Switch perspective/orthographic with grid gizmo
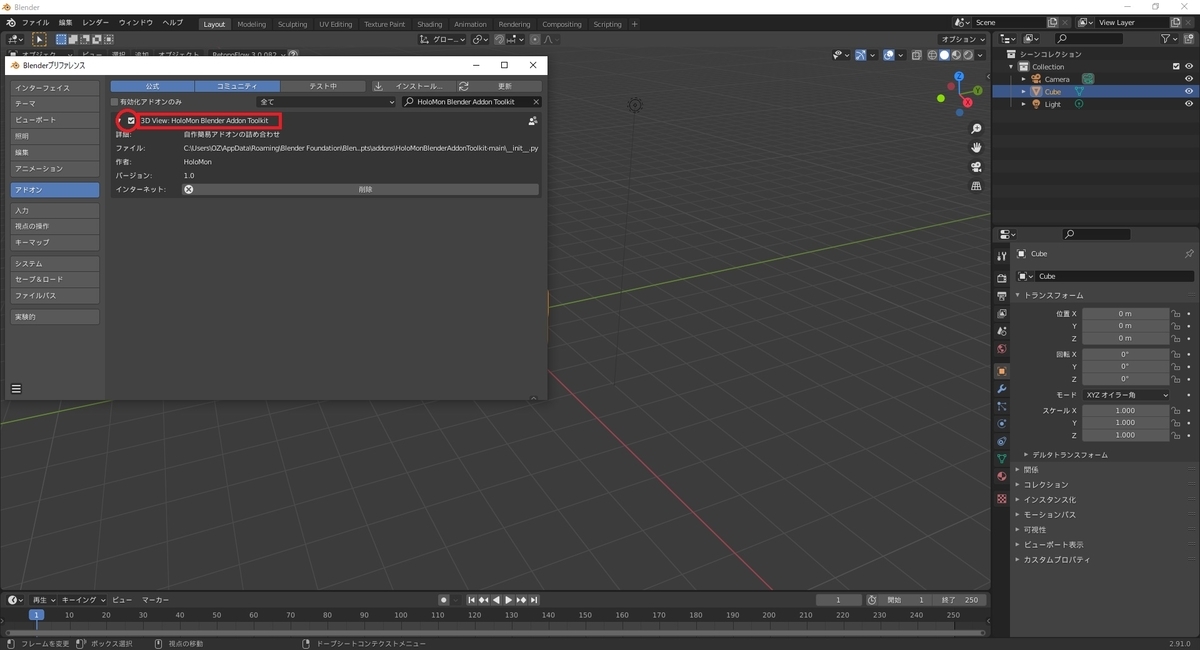This screenshot has width=1200, height=650. point(976,186)
